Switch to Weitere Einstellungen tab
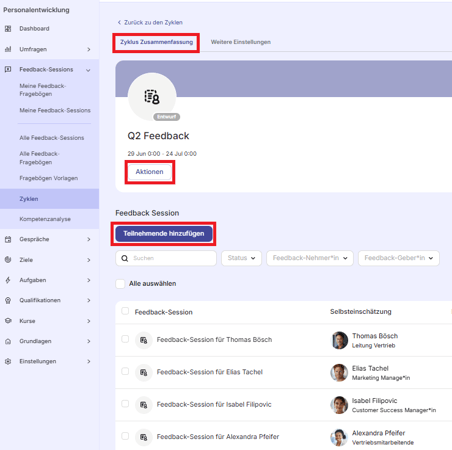Viewport: 452px width, 450px height. tap(241, 42)
